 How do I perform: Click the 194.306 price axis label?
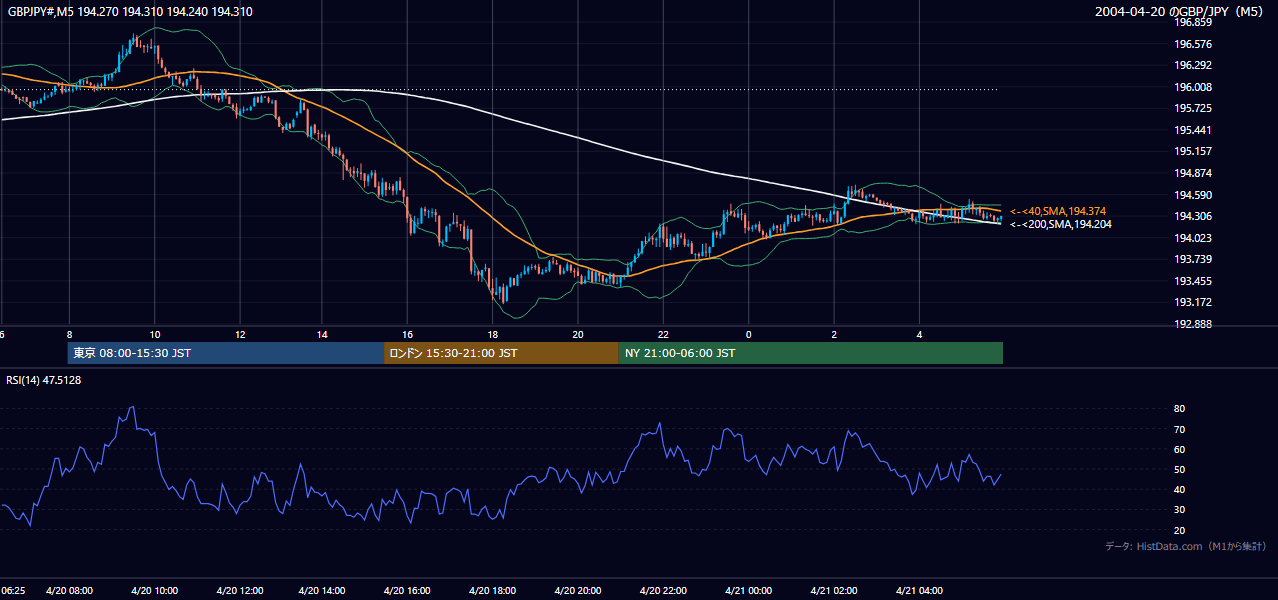coord(1194,216)
